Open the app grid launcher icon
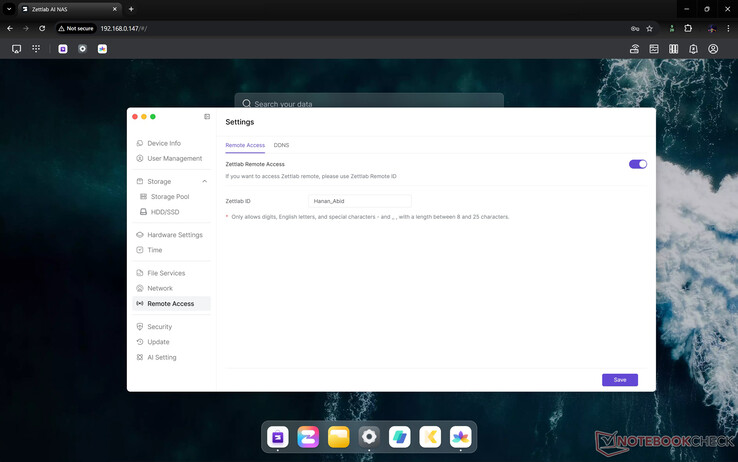 pos(37,49)
